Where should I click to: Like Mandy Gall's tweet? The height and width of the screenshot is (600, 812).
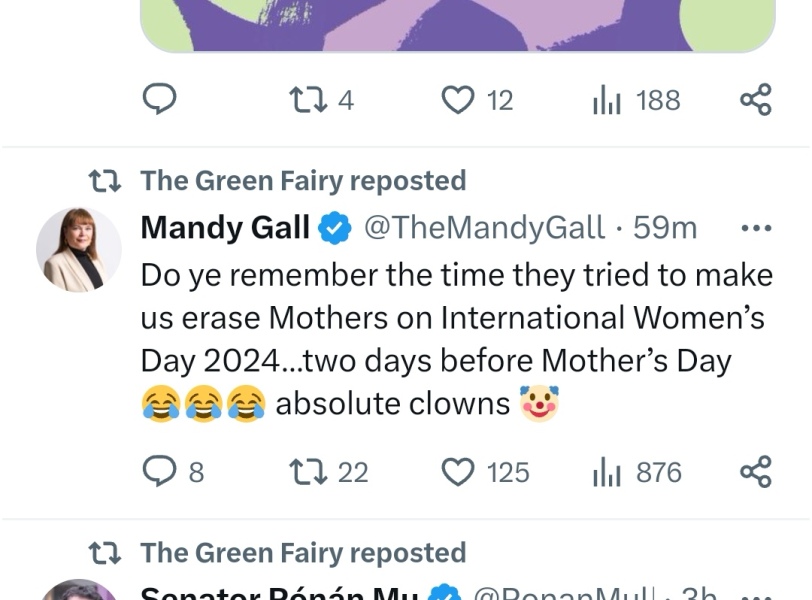point(459,472)
